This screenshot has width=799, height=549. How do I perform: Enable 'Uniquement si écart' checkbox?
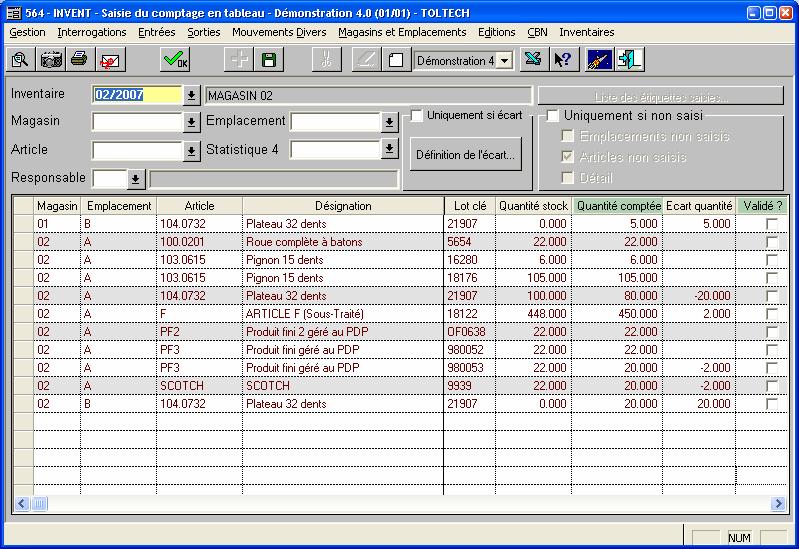pos(417,116)
